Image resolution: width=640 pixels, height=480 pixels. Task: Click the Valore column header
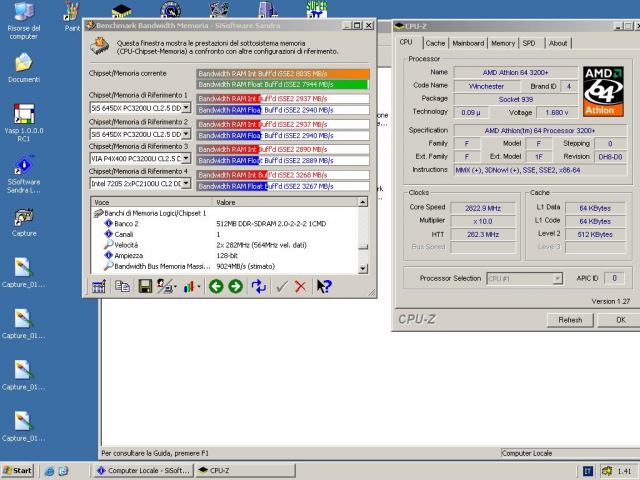click(x=285, y=202)
